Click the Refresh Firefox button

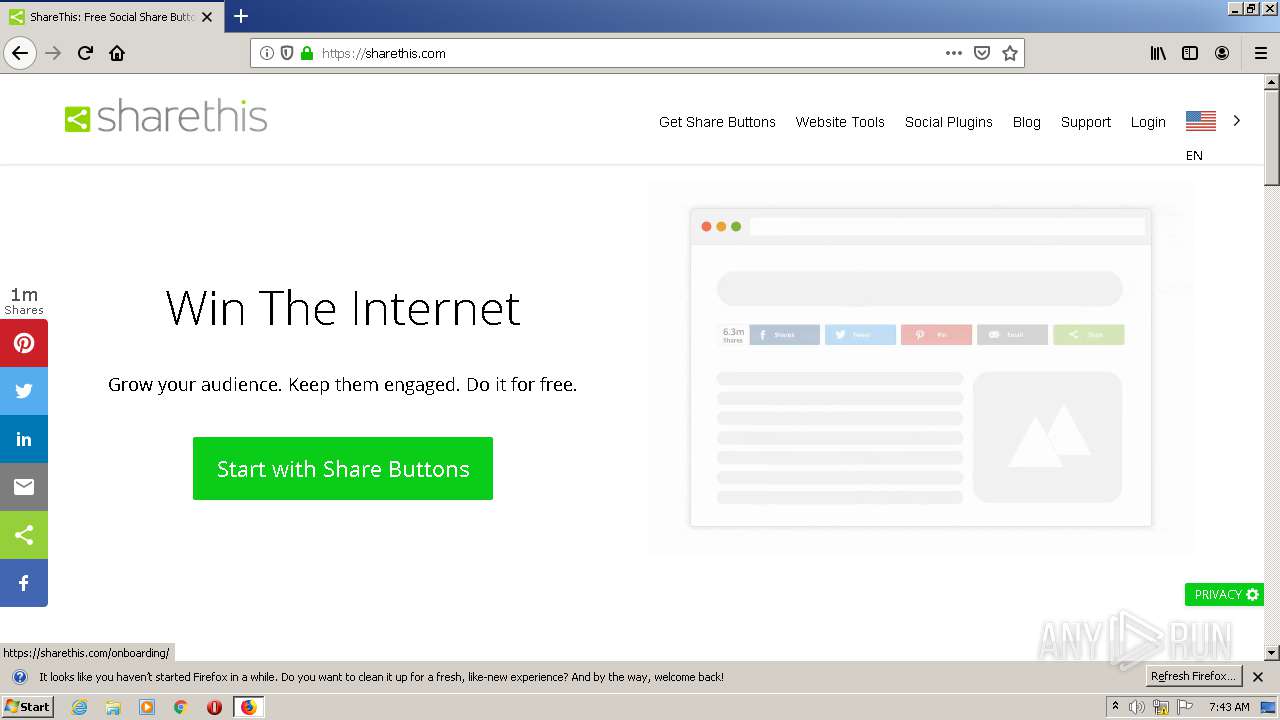(x=1194, y=677)
